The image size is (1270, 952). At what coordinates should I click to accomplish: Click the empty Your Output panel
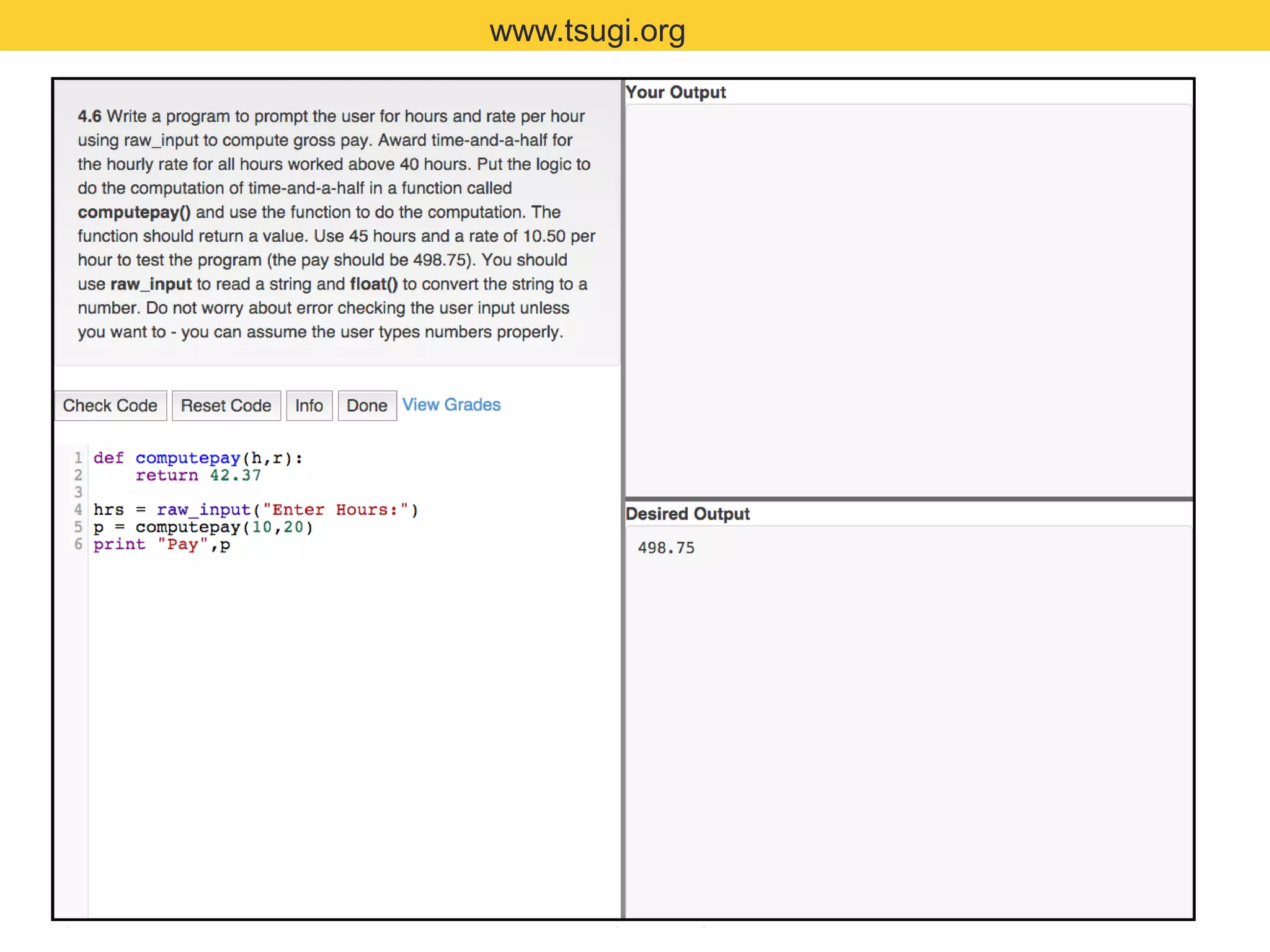(908, 300)
